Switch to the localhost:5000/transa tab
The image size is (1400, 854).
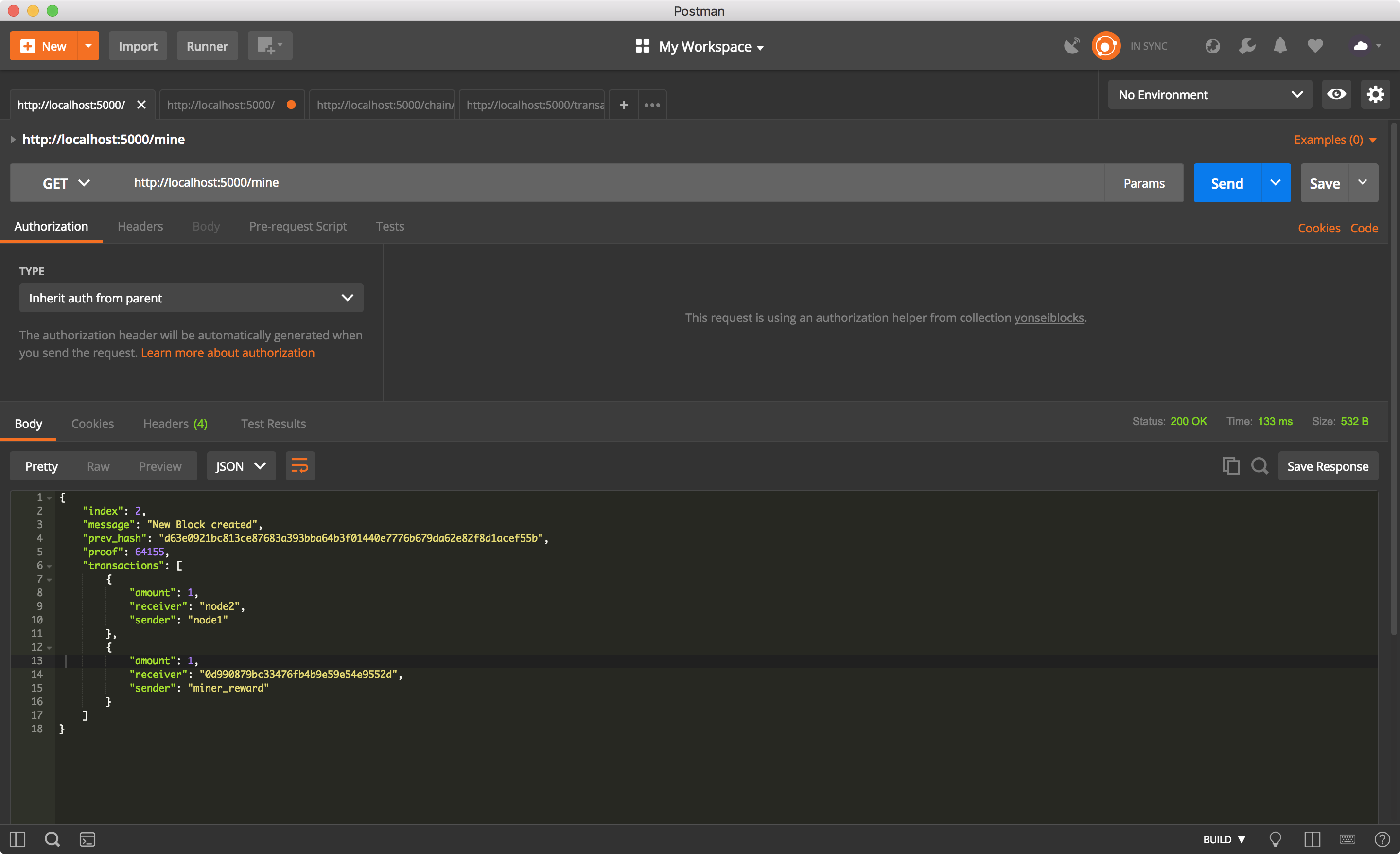[532, 105]
